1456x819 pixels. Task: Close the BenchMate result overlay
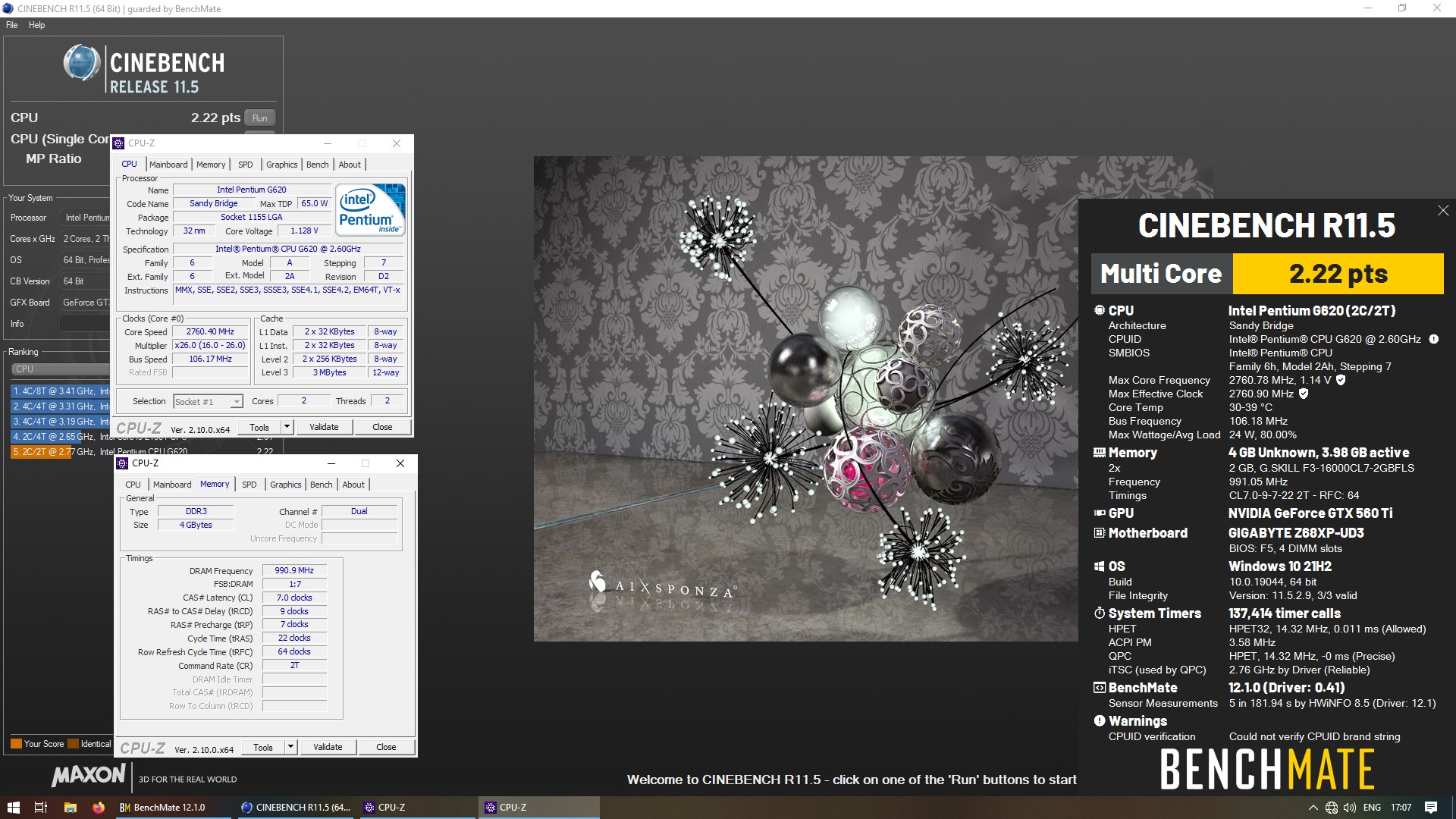pyautogui.click(x=1443, y=211)
